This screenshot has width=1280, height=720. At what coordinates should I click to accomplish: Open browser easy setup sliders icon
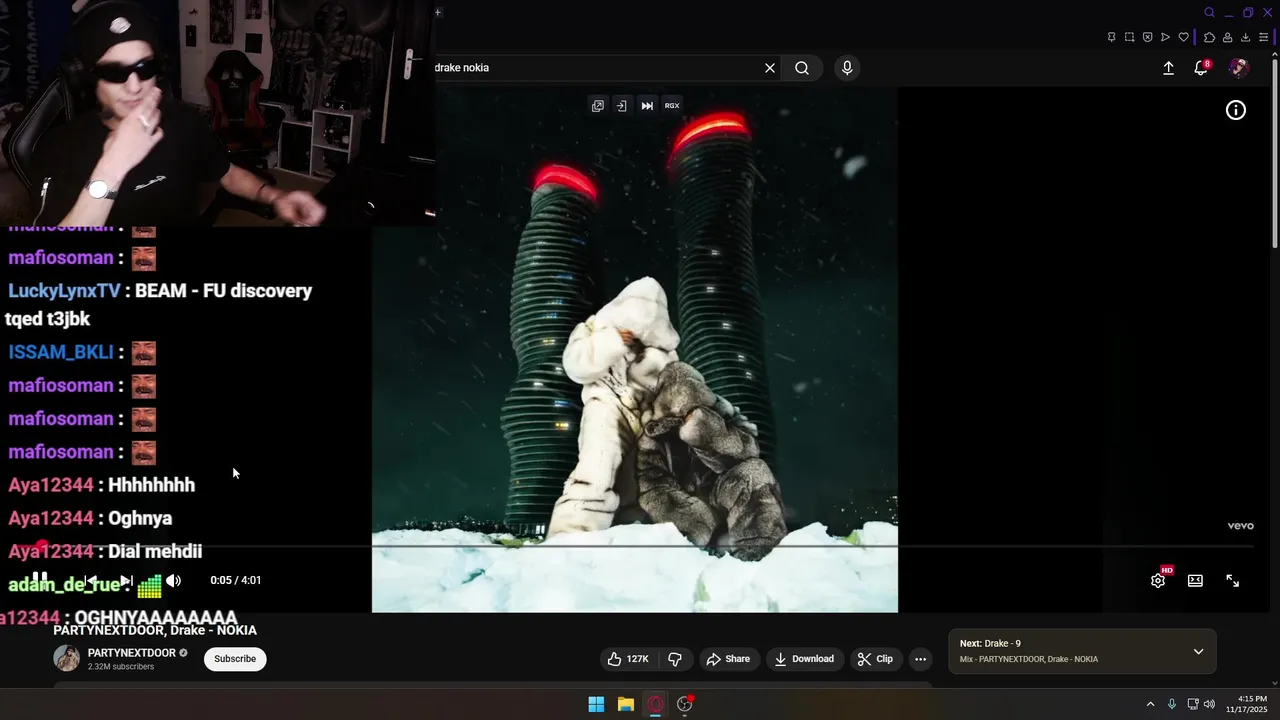tap(1264, 38)
